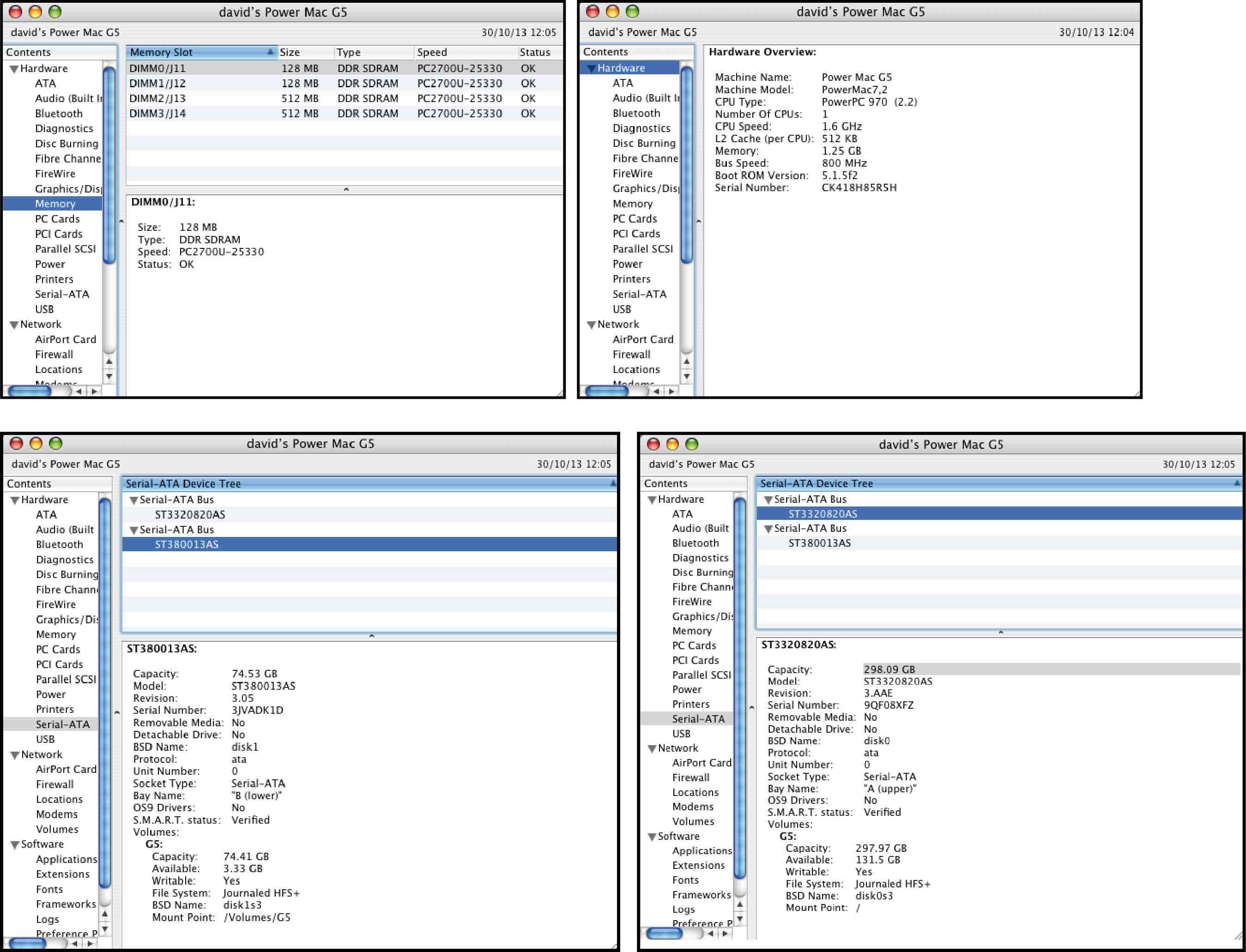Select USB in Hardware Overview window sidebar
Viewport: 1246px width, 952px height.
click(x=621, y=309)
